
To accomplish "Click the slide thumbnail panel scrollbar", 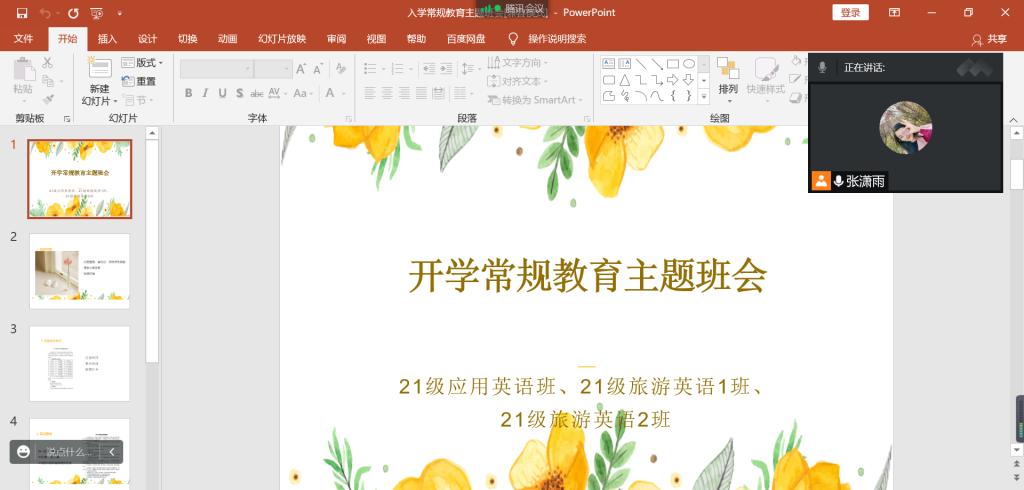I will click(x=152, y=251).
